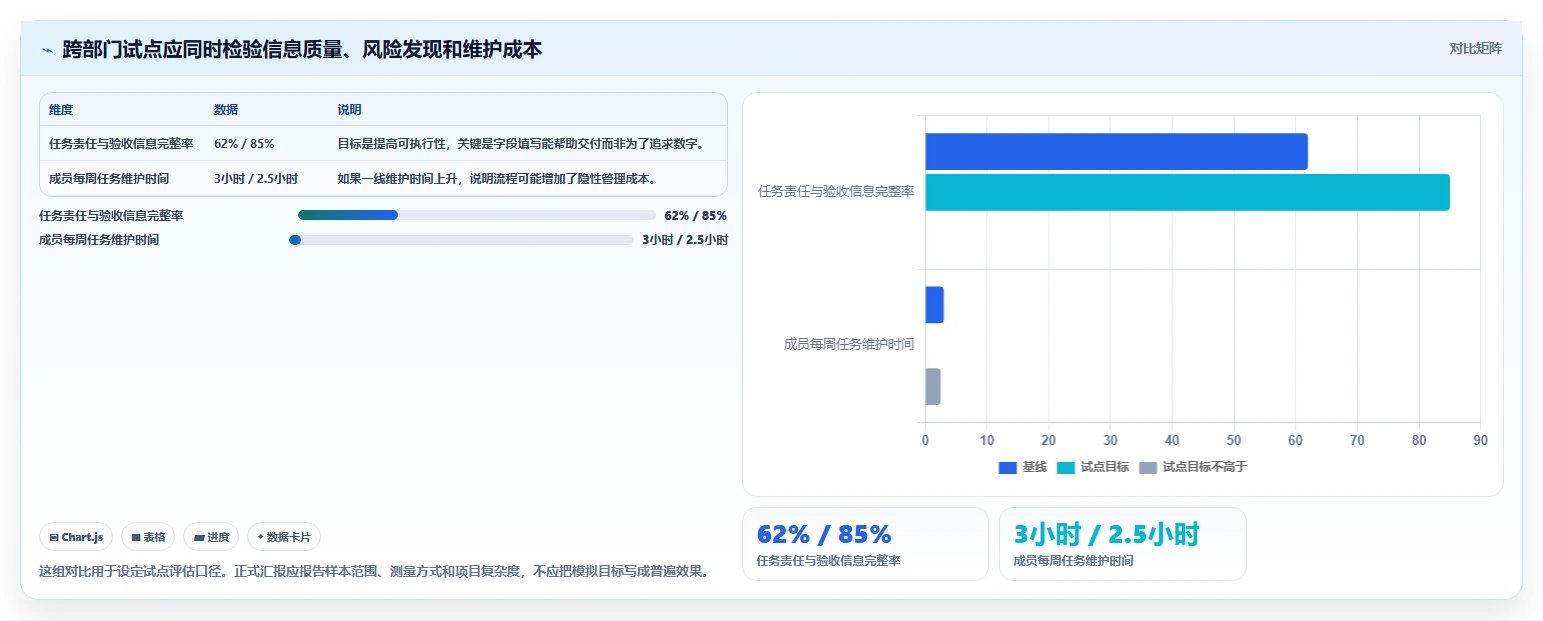1543x621 pixels.
Task: Click the description starting 如果一线维护时间上升
Action: 497,179
